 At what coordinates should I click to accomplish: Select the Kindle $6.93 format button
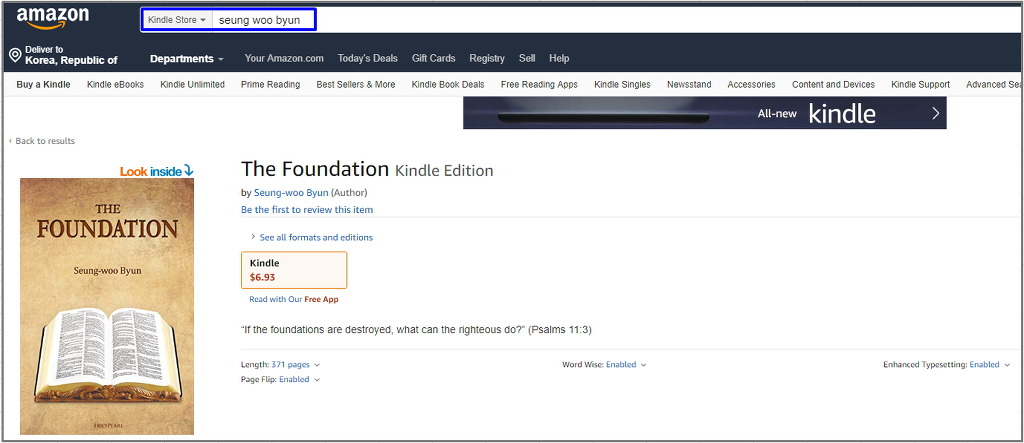294,270
